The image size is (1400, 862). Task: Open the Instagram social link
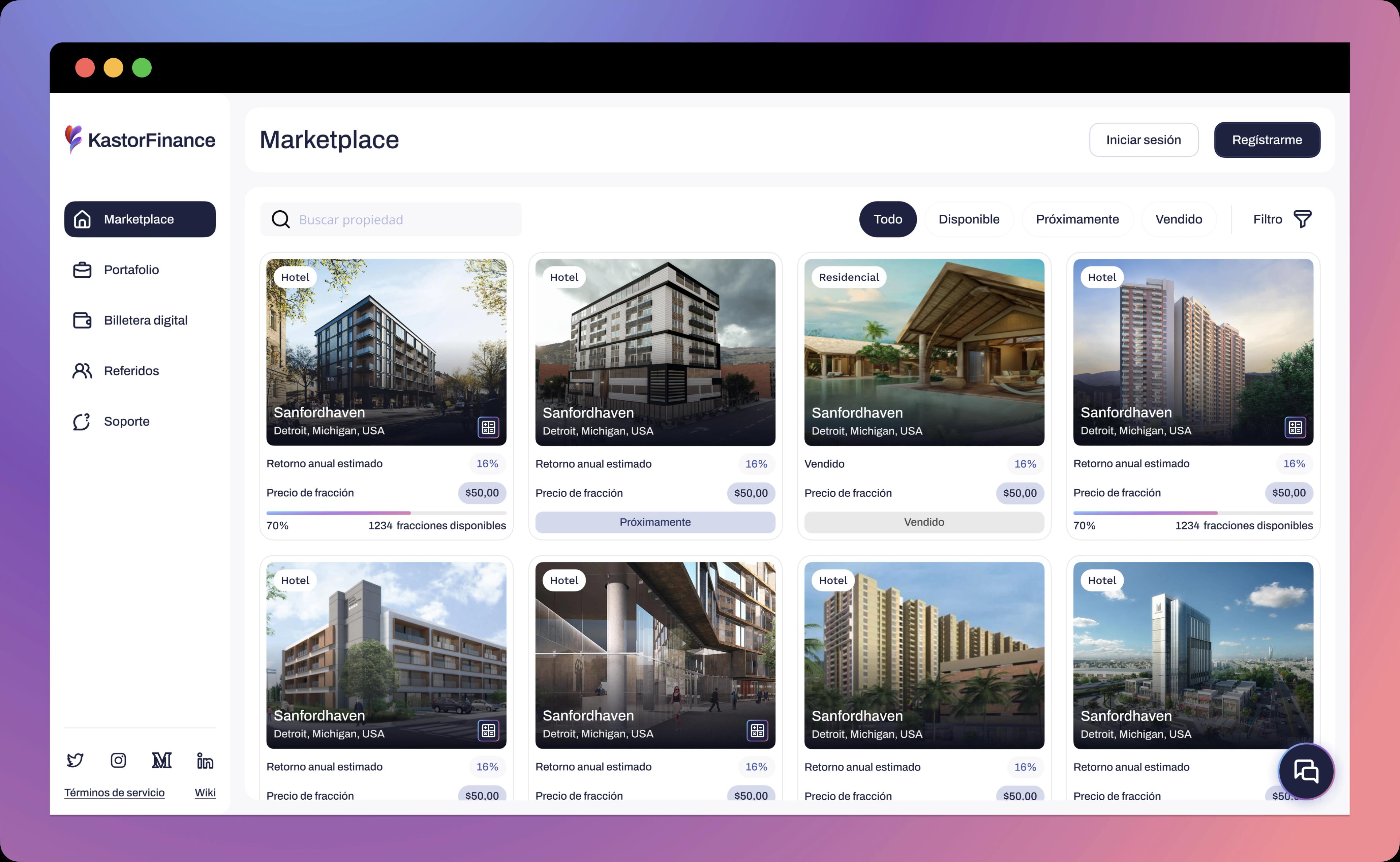[x=118, y=761]
